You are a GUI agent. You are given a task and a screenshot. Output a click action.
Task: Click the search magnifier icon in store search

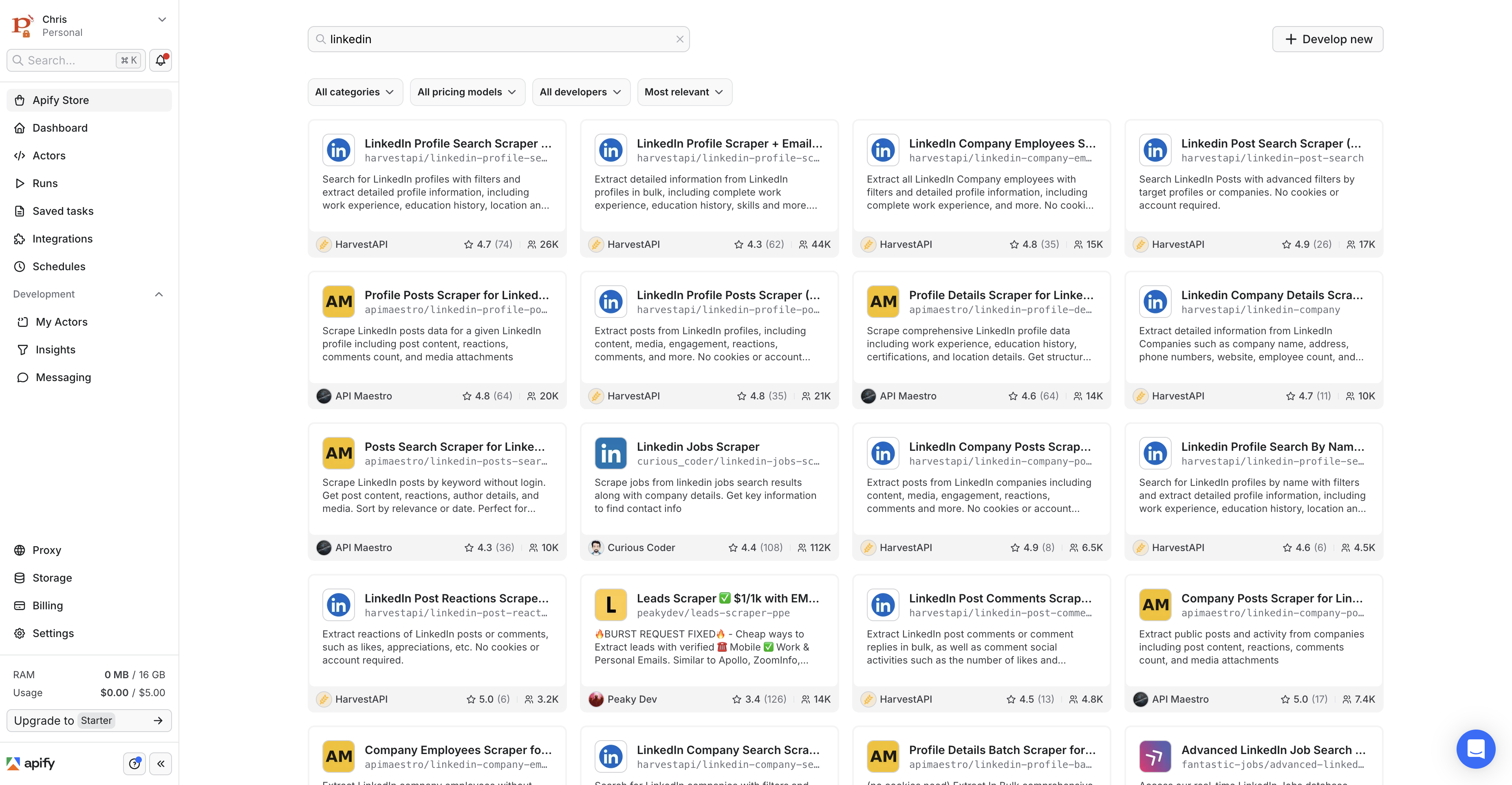point(320,40)
